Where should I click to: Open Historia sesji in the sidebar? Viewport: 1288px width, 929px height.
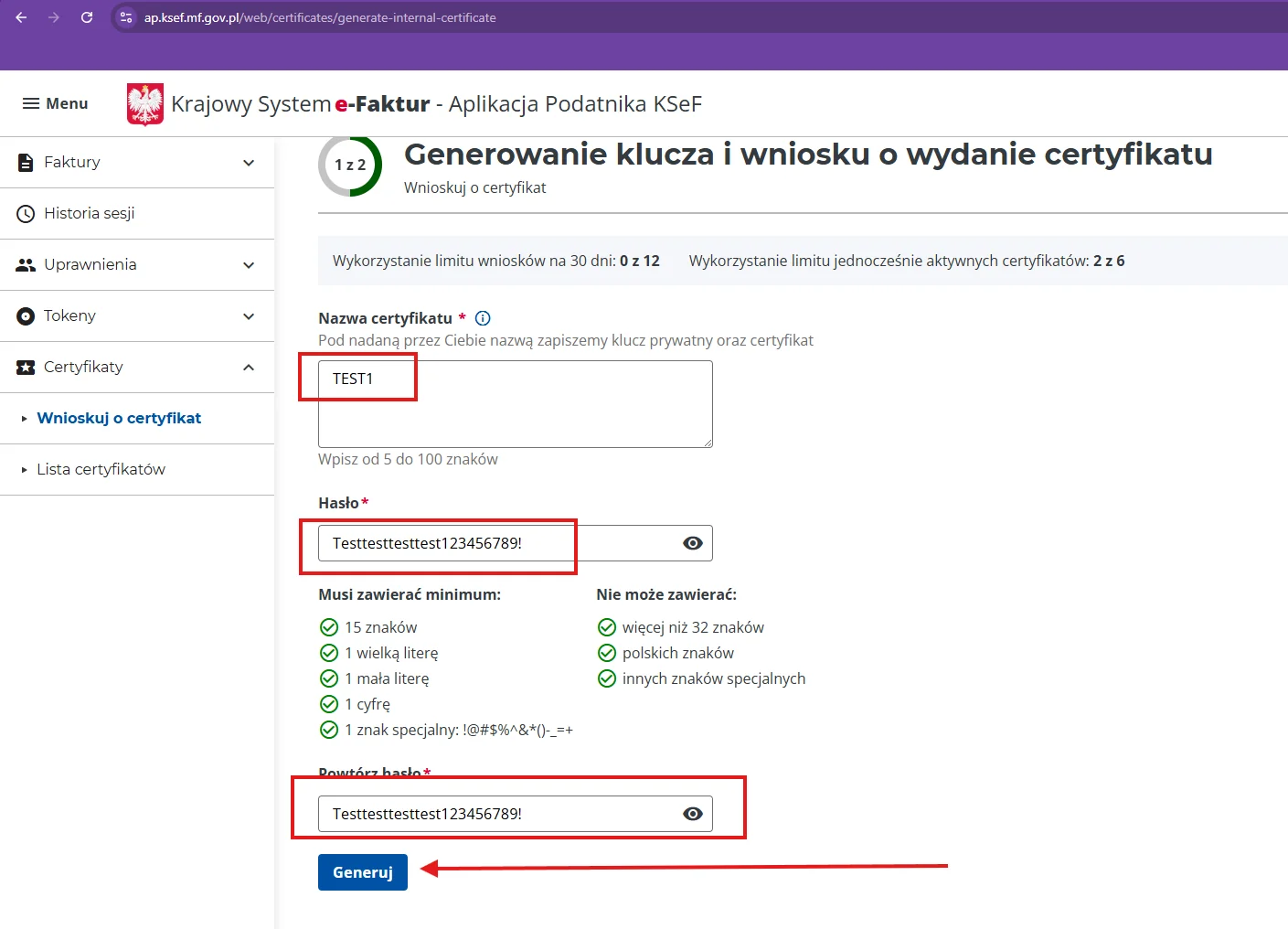137,213
